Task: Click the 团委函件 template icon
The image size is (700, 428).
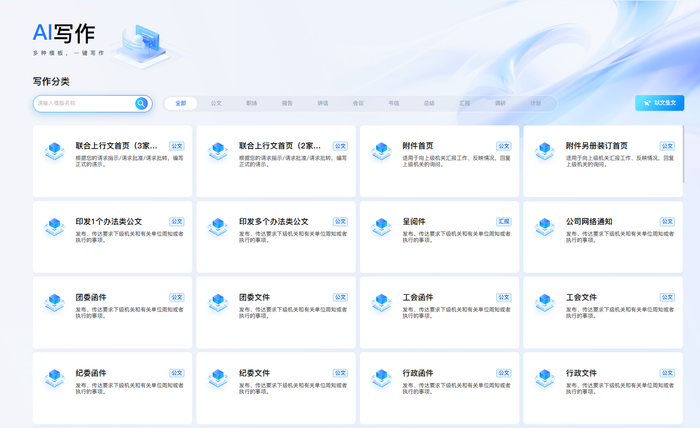Action: (54, 304)
